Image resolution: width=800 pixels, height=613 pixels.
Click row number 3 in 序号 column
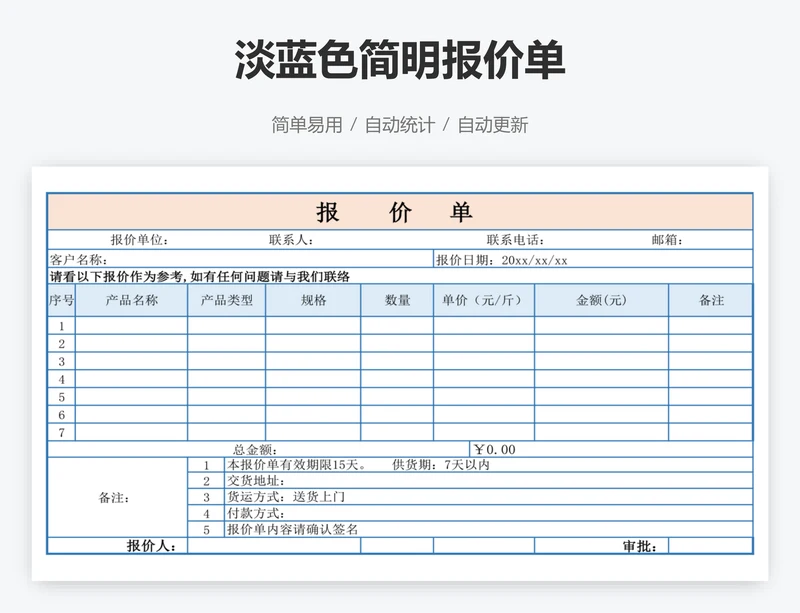tap(61, 361)
